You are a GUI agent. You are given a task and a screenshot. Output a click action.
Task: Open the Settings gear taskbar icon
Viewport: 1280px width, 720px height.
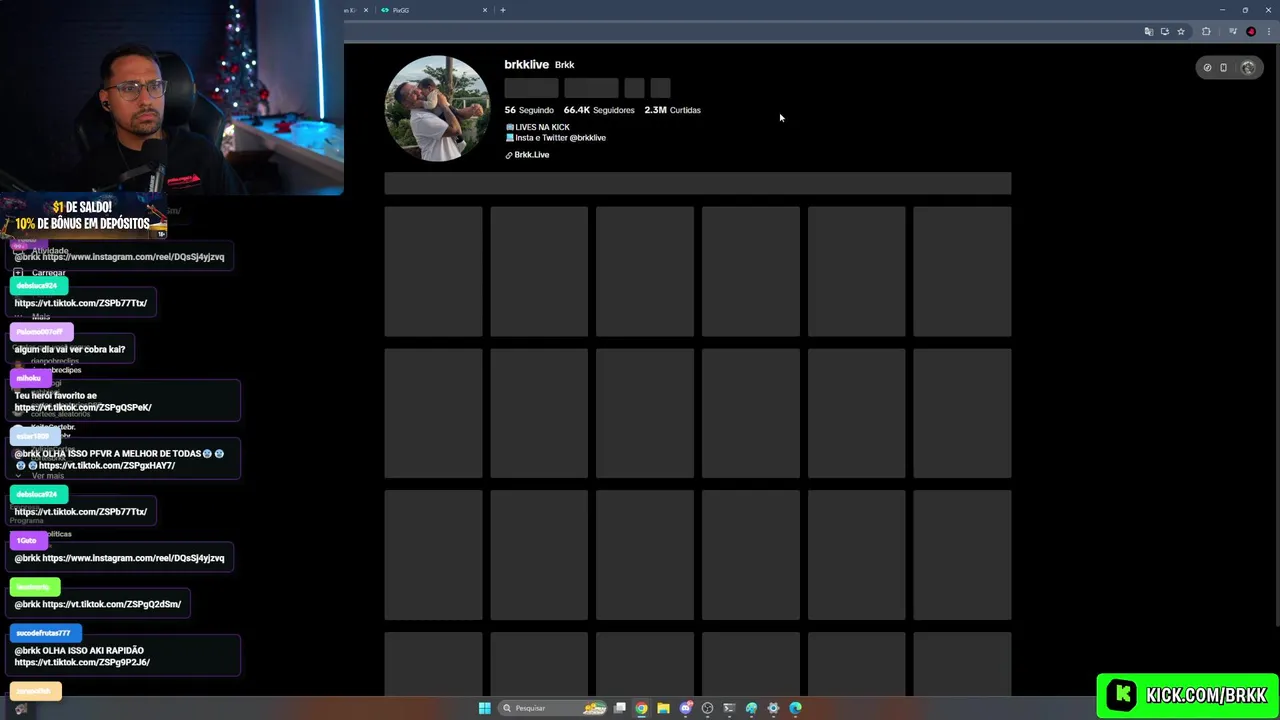(x=773, y=708)
